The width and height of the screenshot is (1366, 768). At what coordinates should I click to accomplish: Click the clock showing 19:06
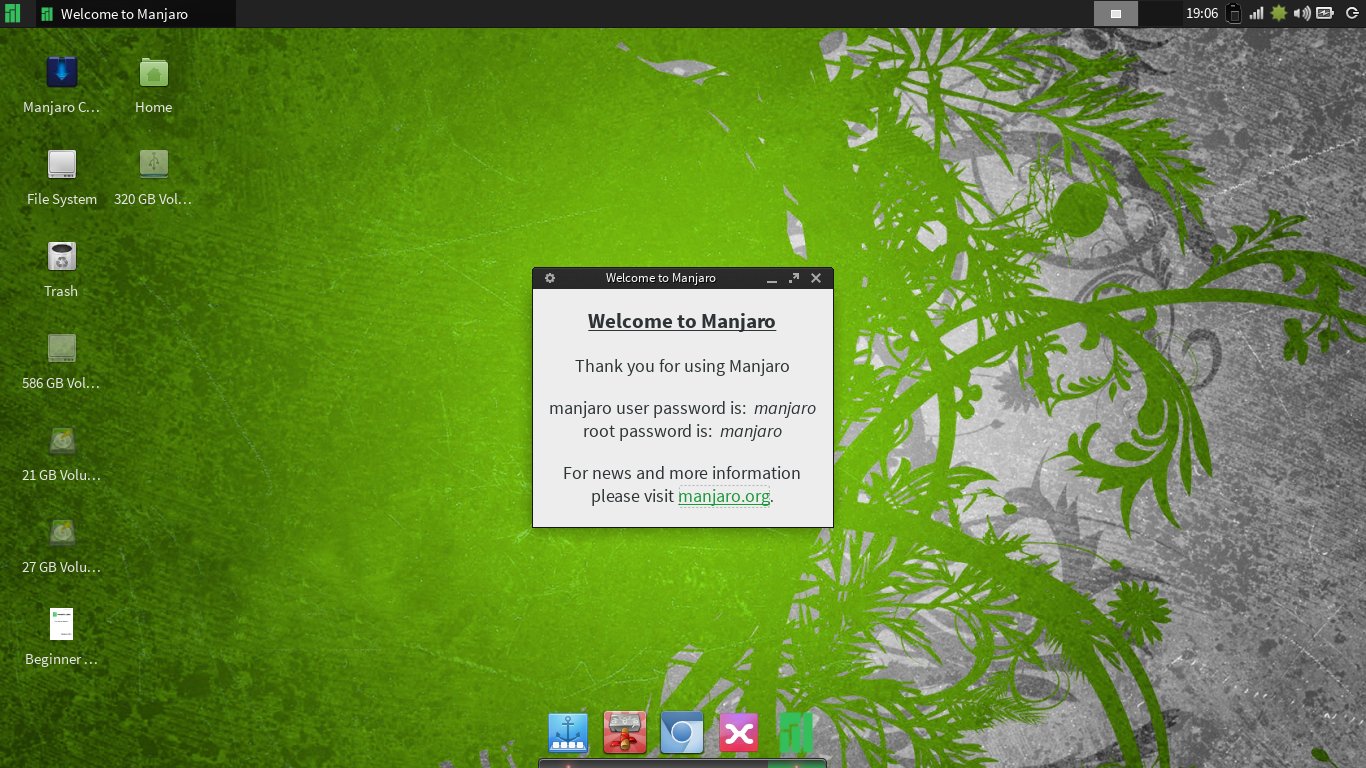tap(1201, 14)
